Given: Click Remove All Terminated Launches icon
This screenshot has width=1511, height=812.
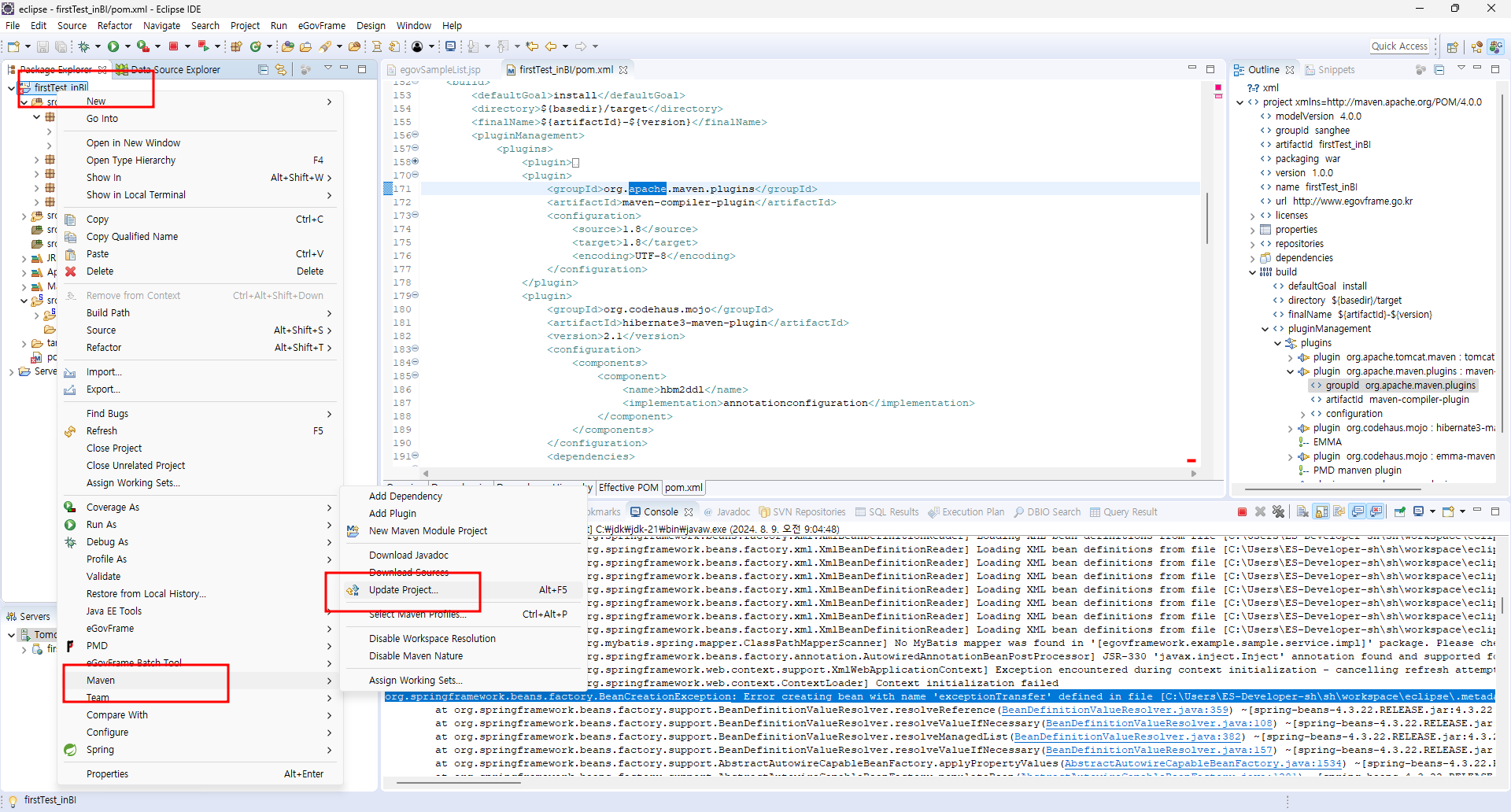Looking at the screenshot, I should tap(1278, 511).
